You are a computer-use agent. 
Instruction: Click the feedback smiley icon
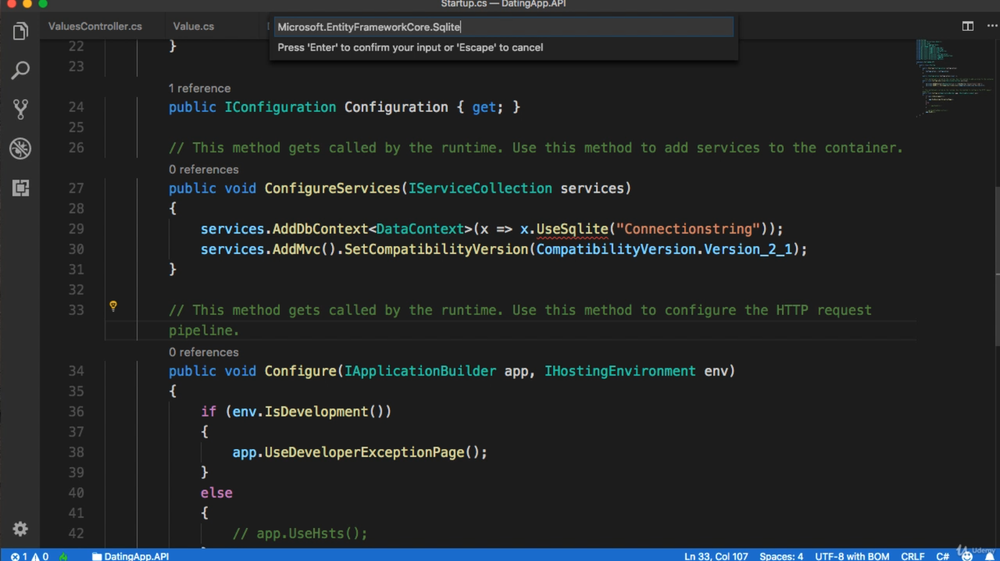click(x=967, y=556)
